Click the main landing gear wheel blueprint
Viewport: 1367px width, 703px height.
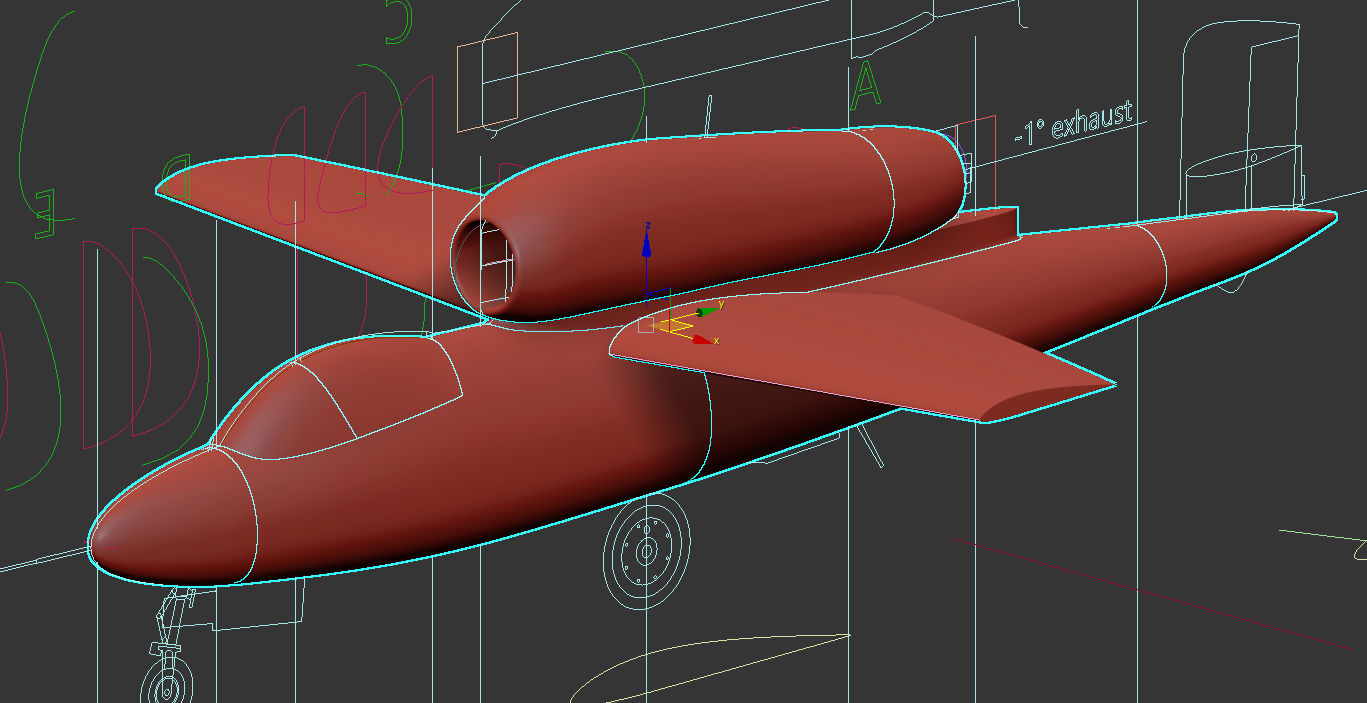point(647,550)
